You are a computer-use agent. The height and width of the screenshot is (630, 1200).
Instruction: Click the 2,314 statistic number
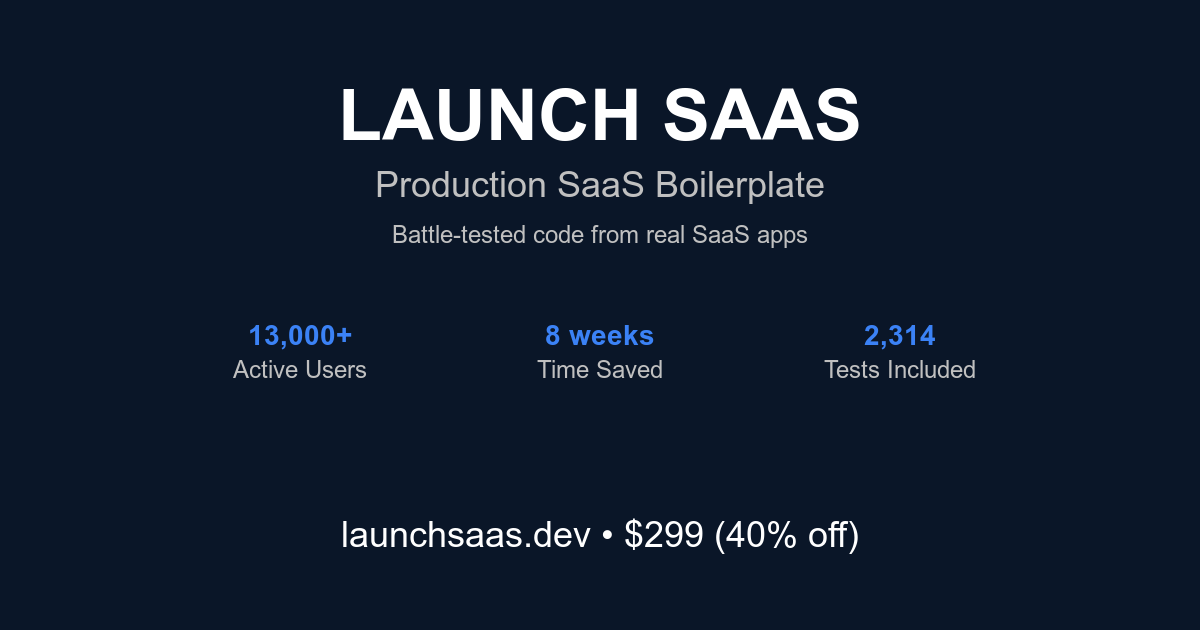pyautogui.click(x=900, y=335)
